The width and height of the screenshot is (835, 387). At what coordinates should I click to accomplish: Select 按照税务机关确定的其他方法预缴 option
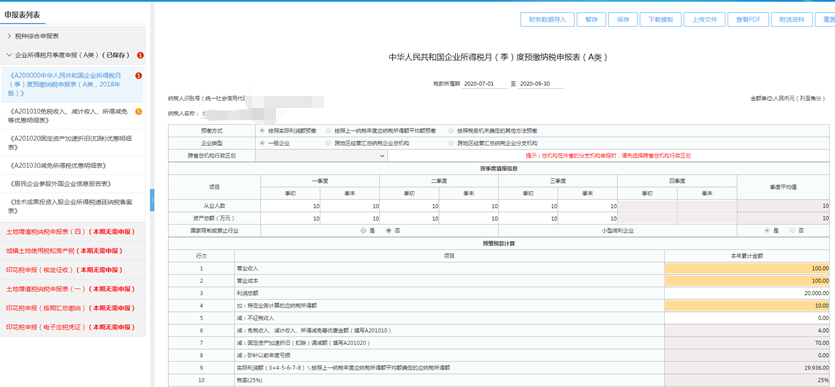[452, 130]
